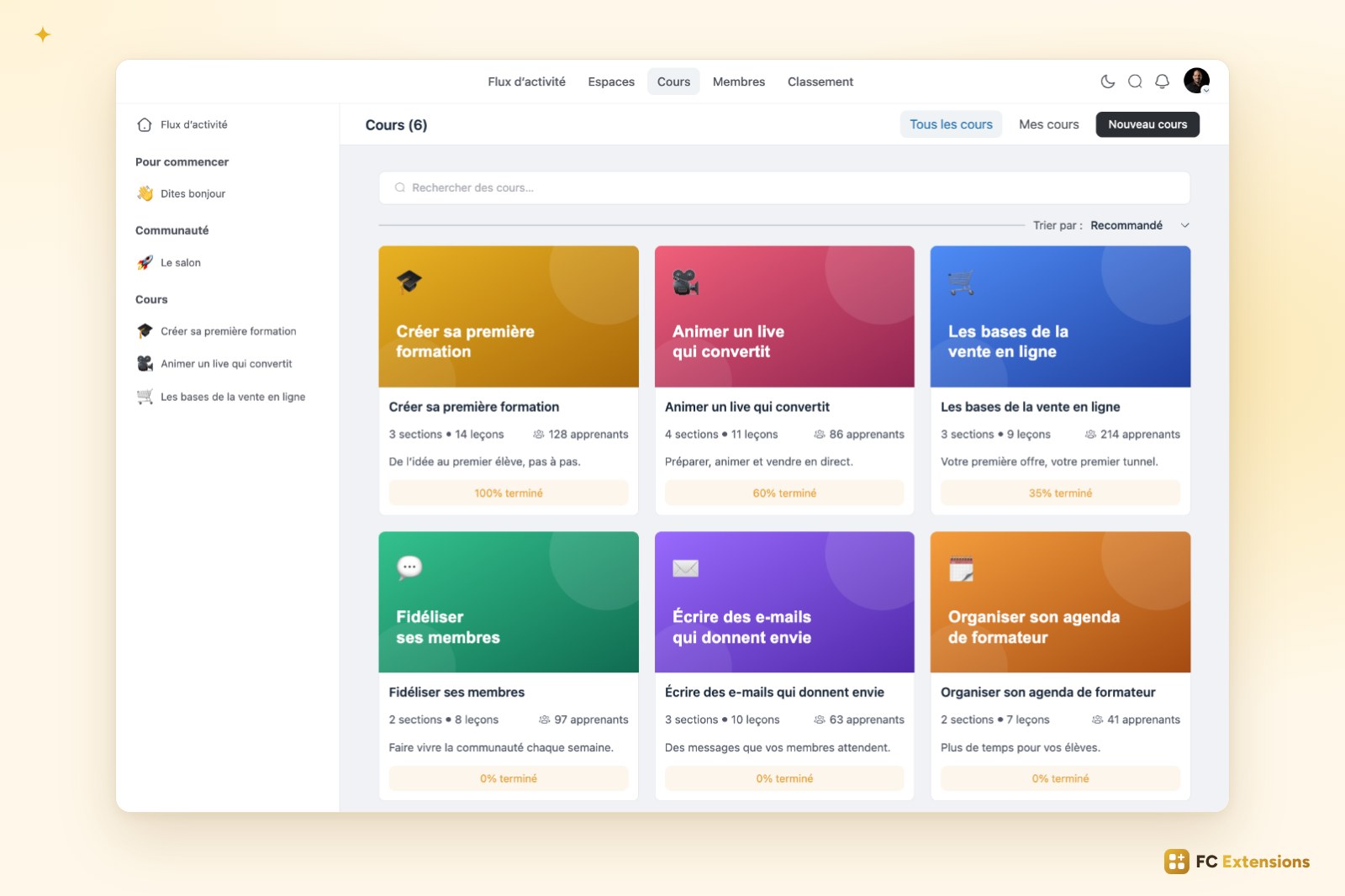Open Dites bonjour link in sidebar

coord(193,193)
